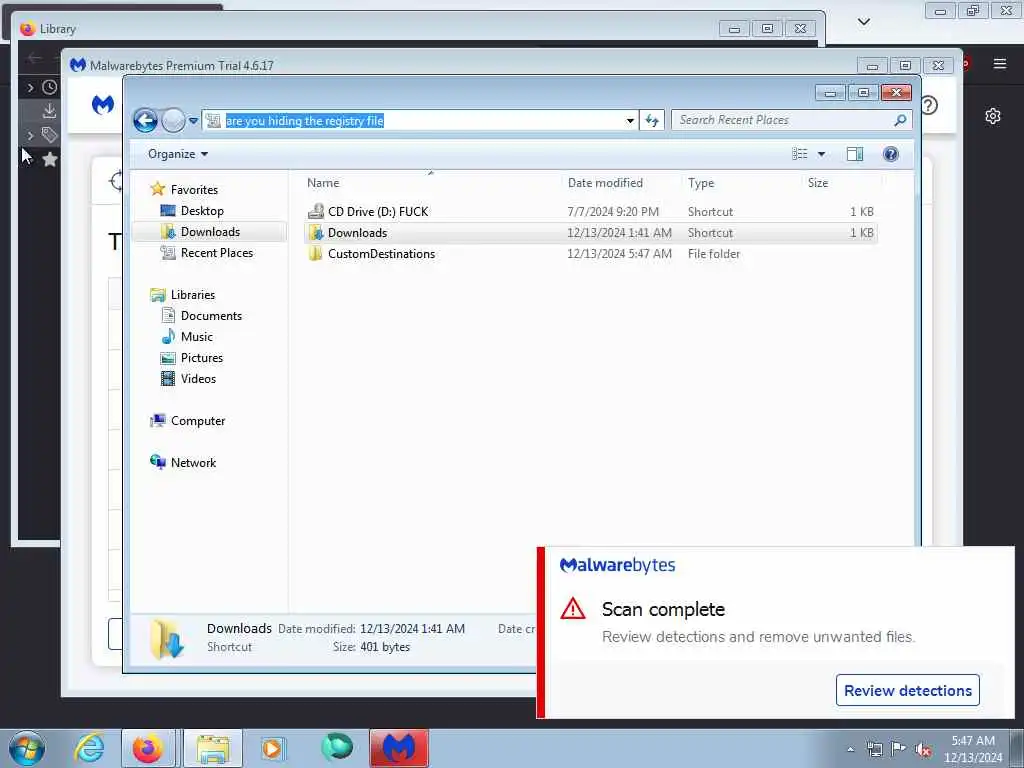Close the file dialog with red X
1024x768 pixels.
tap(896, 93)
